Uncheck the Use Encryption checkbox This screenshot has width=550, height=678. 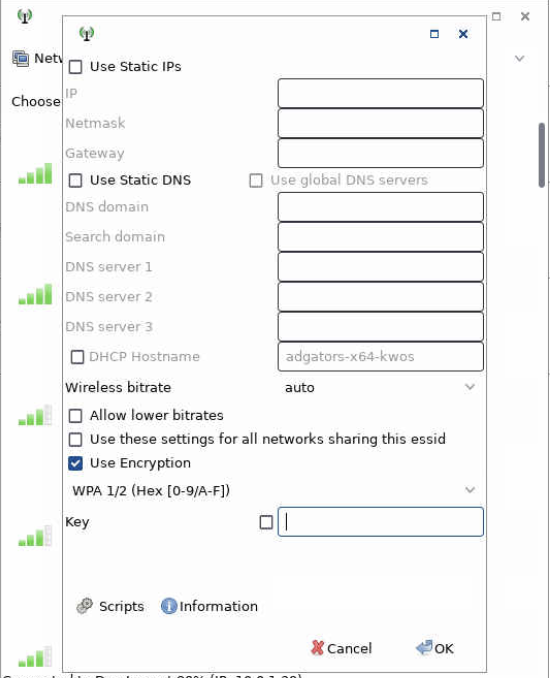tap(76, 463)
